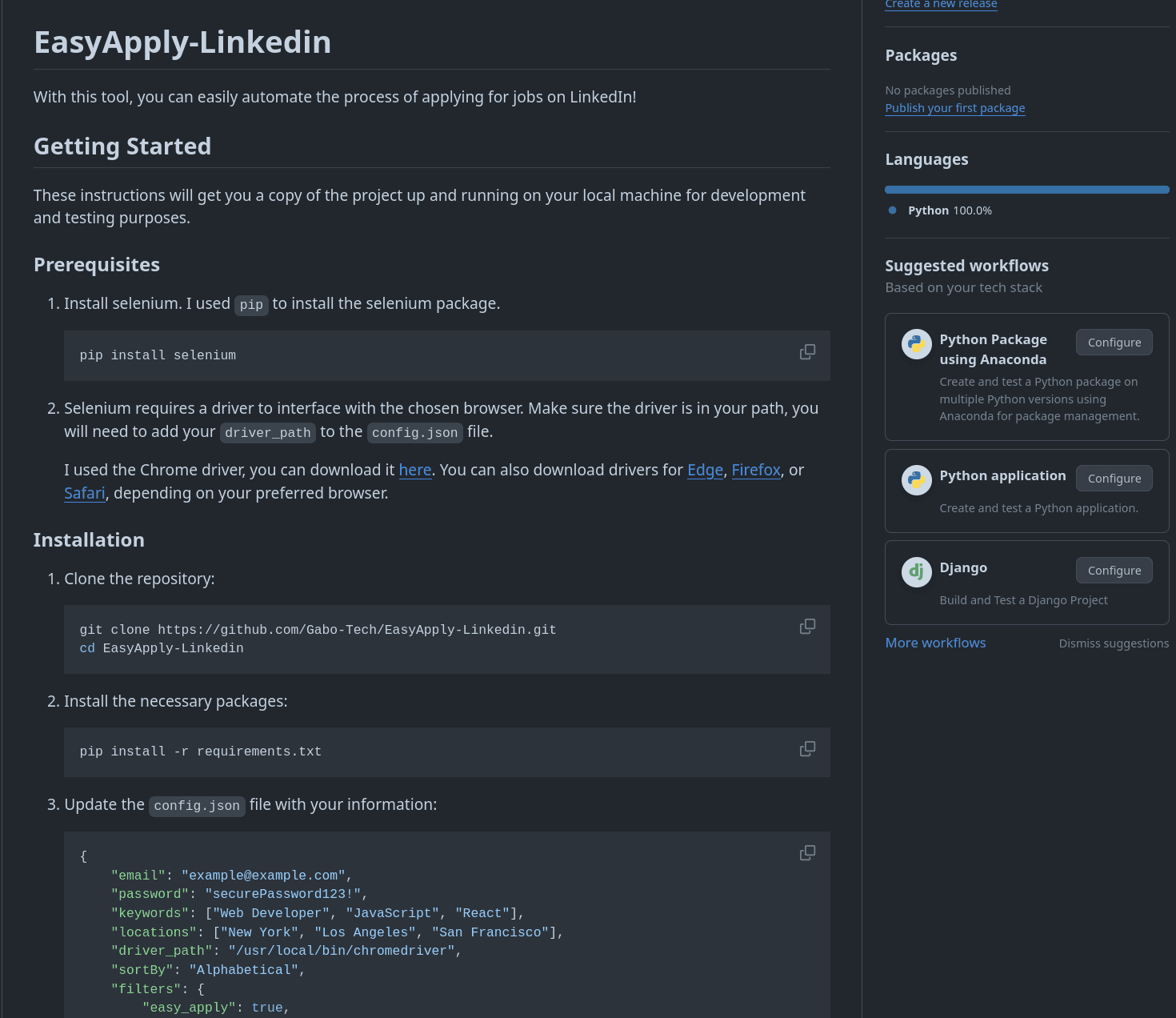
Task: Click Dismiss suggestions
Action: [x=1114, y=643]
